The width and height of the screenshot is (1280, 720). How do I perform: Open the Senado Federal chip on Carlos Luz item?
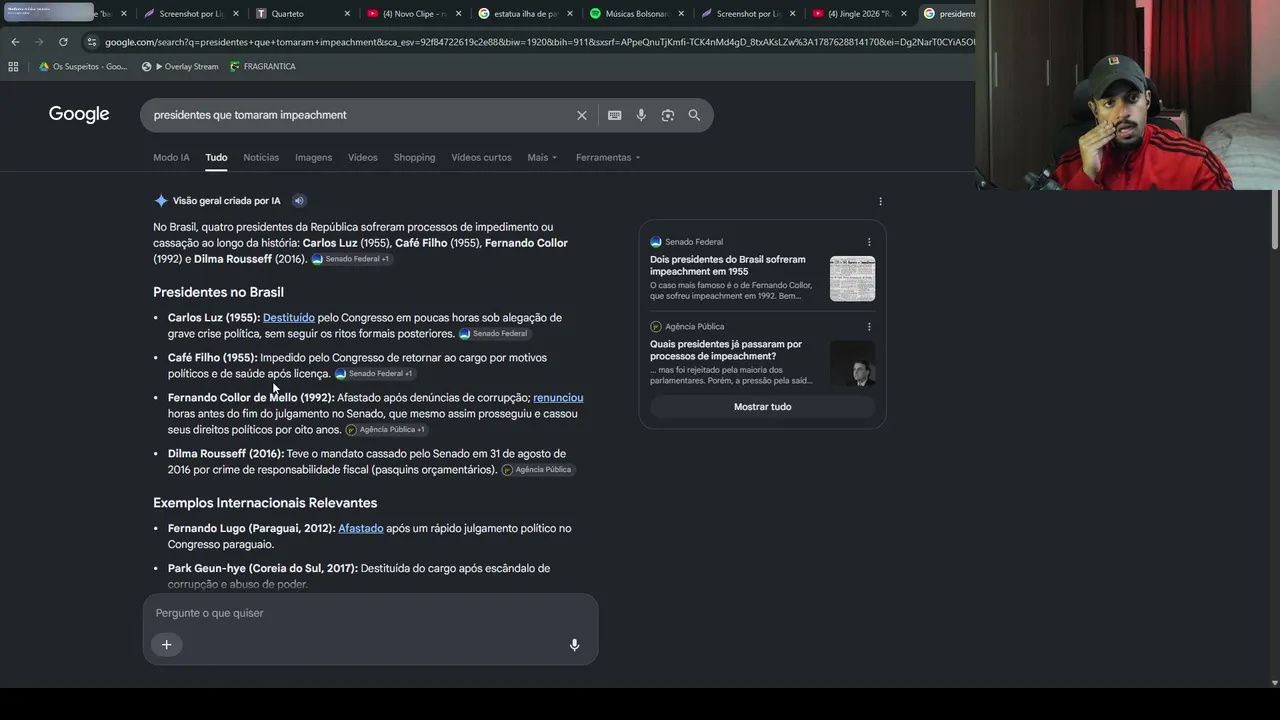(x=494, y=334)
